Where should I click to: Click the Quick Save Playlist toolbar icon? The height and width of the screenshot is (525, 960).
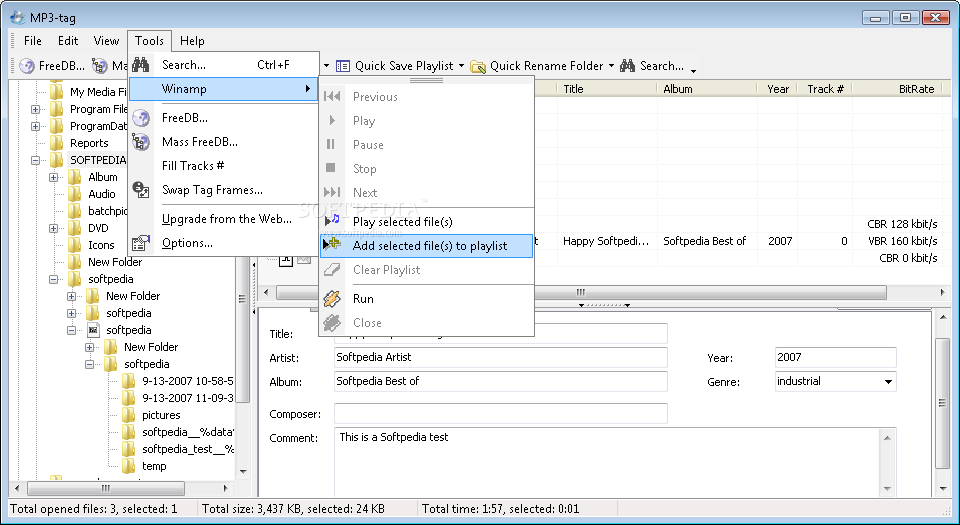point(343,66)
